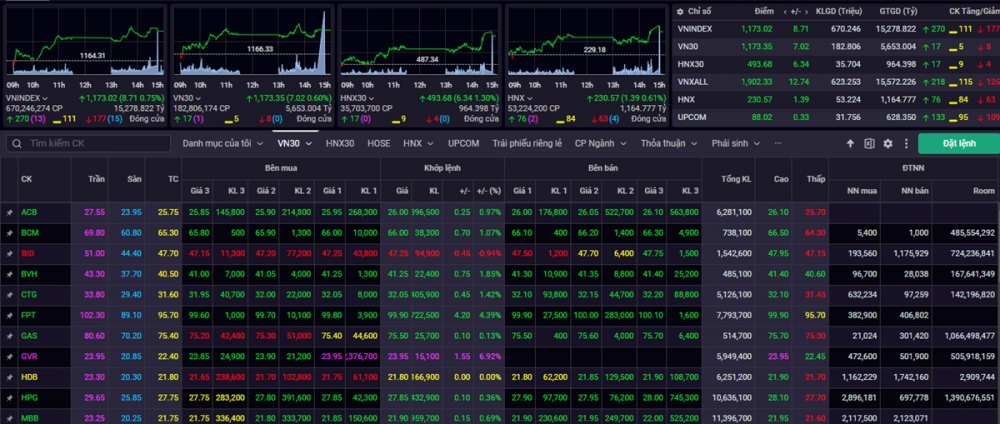Pin the HPG stock row
This screenshot has height=424, width=1000.
(x=9, y=398)
